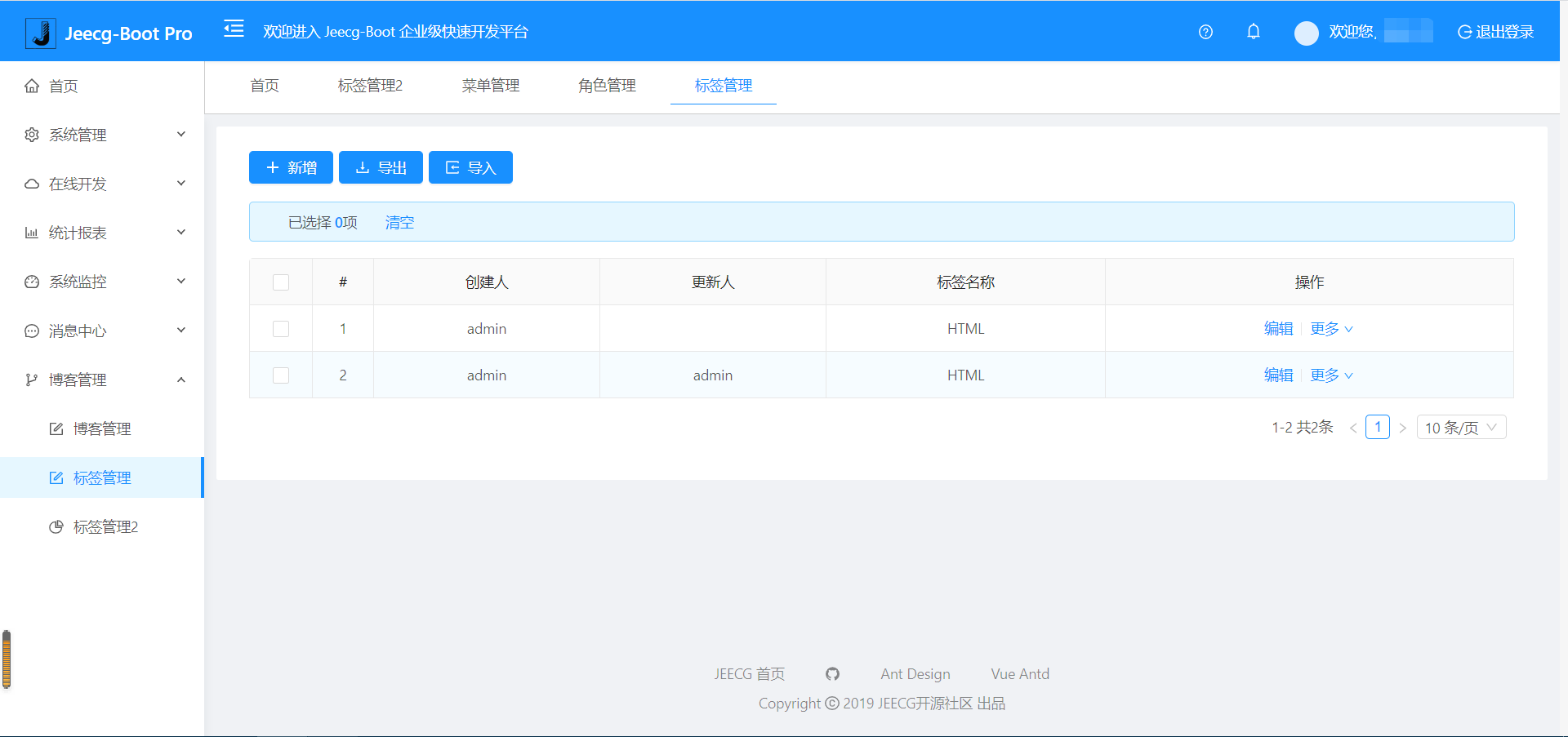Check the select-all checkbox in table header
Image resolution: width=1568 pixels, height=737 pixels.
coord(281,282)
